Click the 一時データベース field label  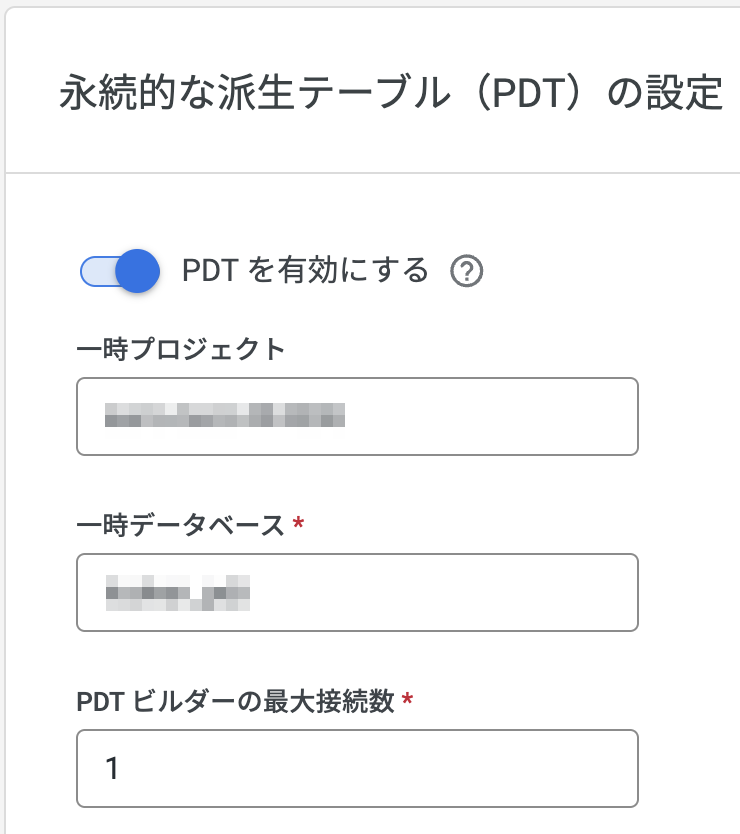click(x=181, y=525)
